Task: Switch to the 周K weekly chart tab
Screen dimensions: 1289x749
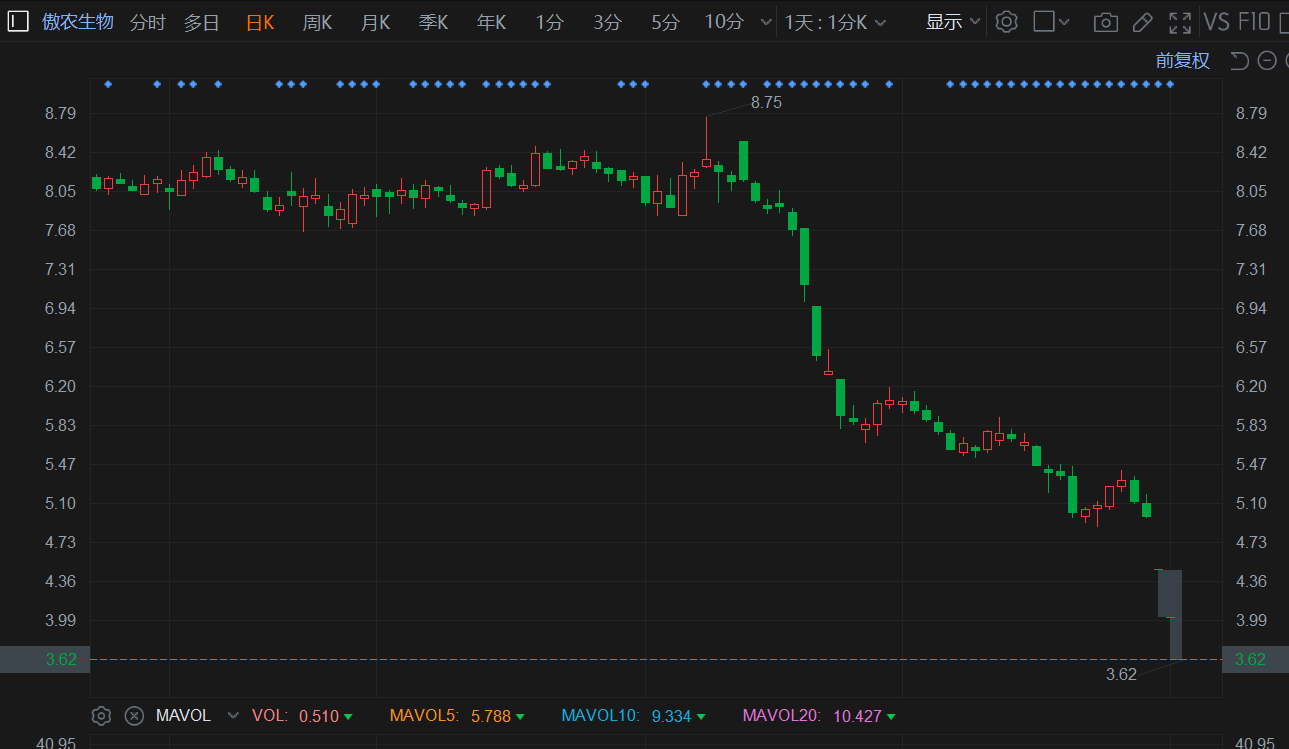Action: [317, 22]
